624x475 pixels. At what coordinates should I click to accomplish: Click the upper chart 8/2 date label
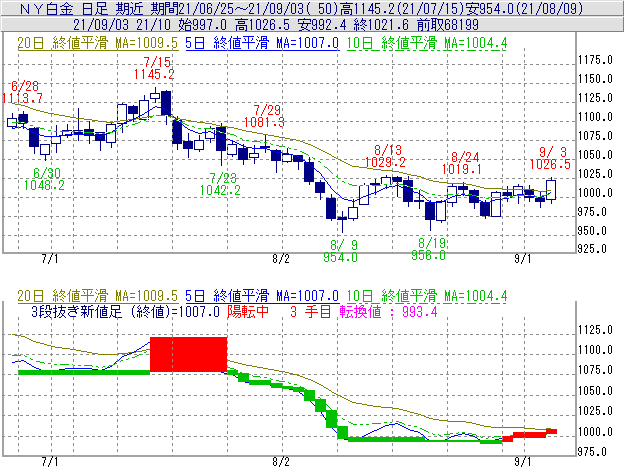281,259
